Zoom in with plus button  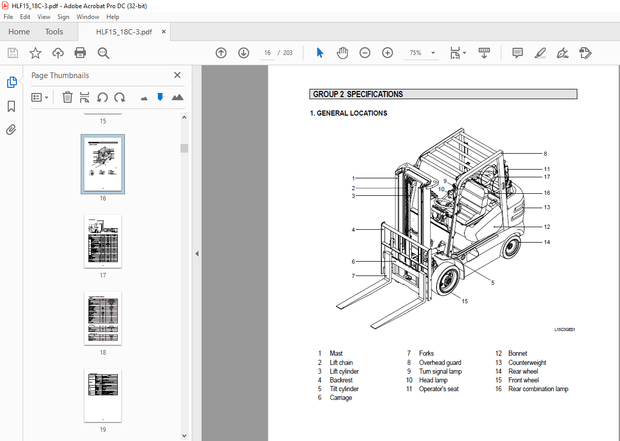[388, 53]
